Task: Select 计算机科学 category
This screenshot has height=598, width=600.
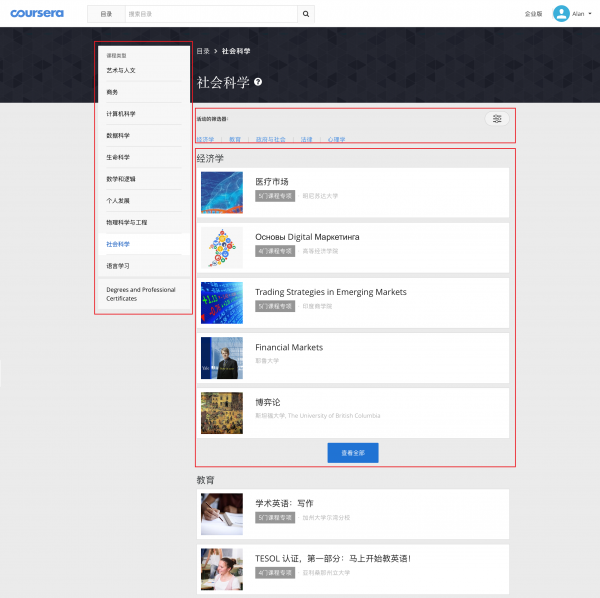Action: pos(121,114)
